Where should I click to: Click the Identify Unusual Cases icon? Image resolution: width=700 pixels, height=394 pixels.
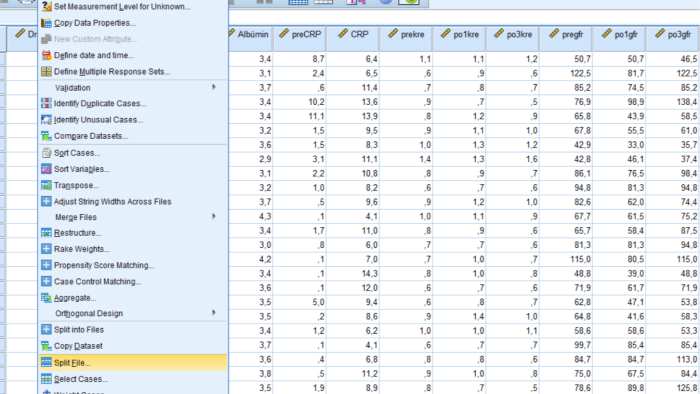point(46,120)
